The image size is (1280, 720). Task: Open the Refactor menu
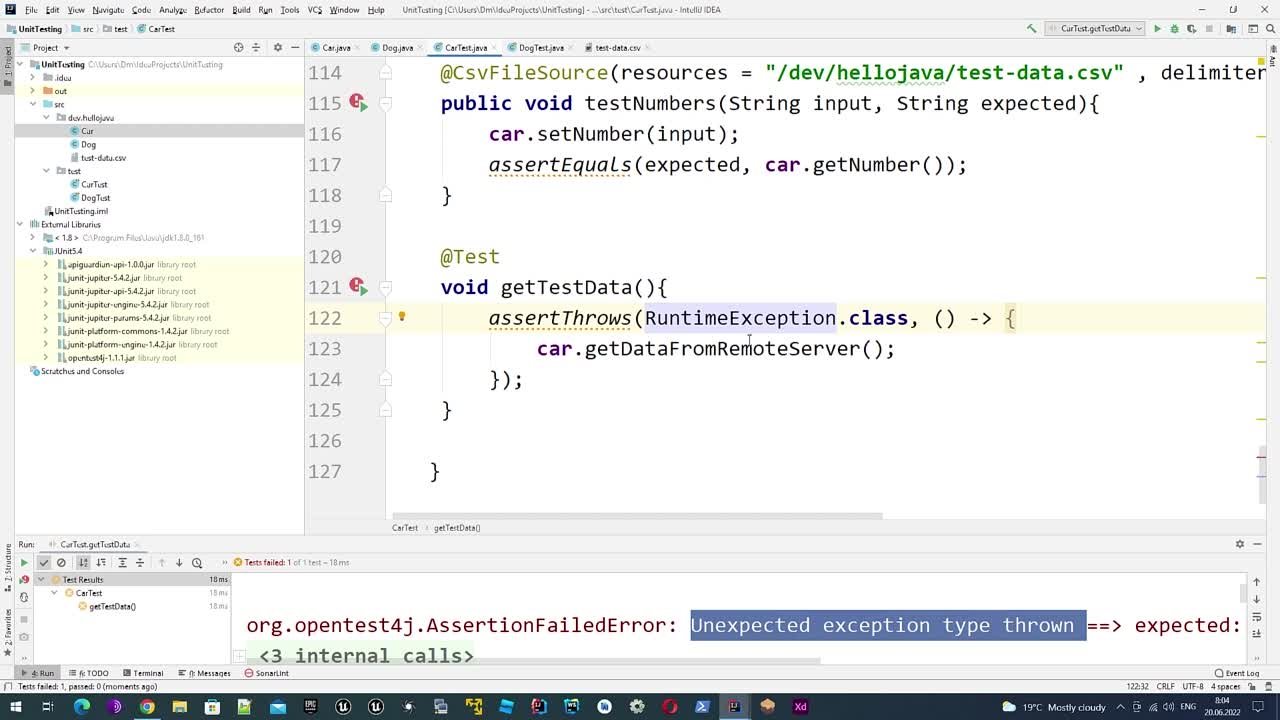tap(209, 10)
